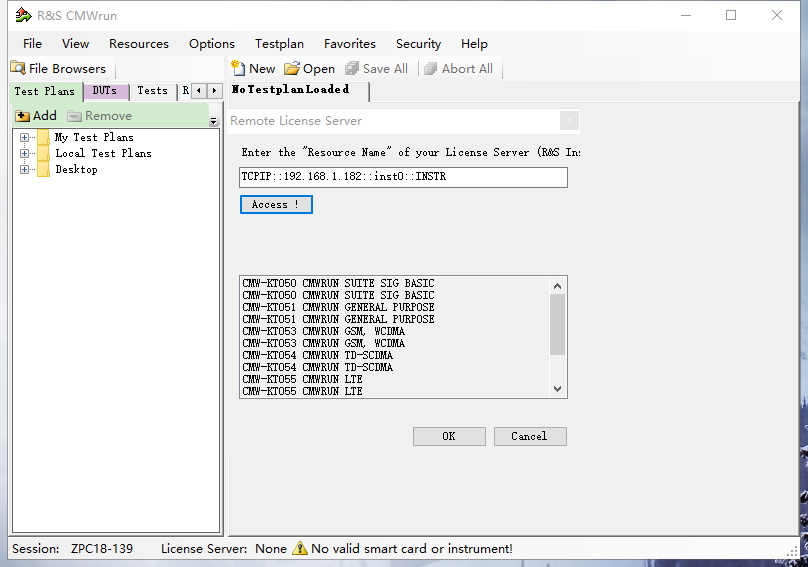Viewport: 808px width, 567px height.
Task: Select first CMW-KT051 GENERAL PURPOSE entry
Action: coord(338,307)
